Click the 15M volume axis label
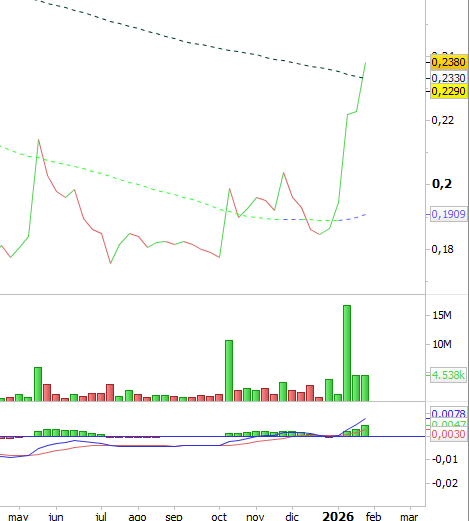The image size is (469, 521). pyautogui.click(x=442, y=315)
